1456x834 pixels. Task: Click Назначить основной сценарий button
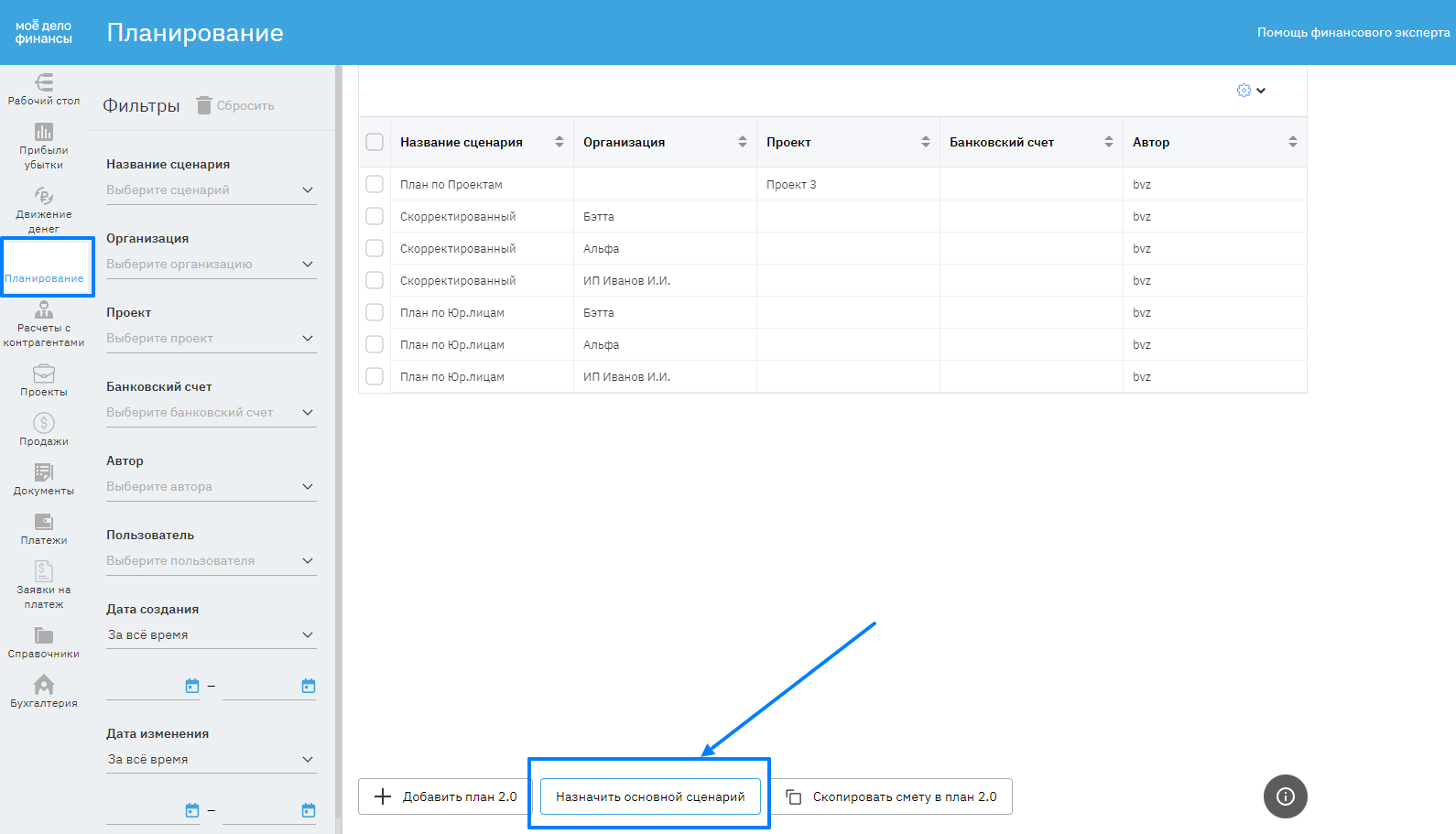point(650,796)
